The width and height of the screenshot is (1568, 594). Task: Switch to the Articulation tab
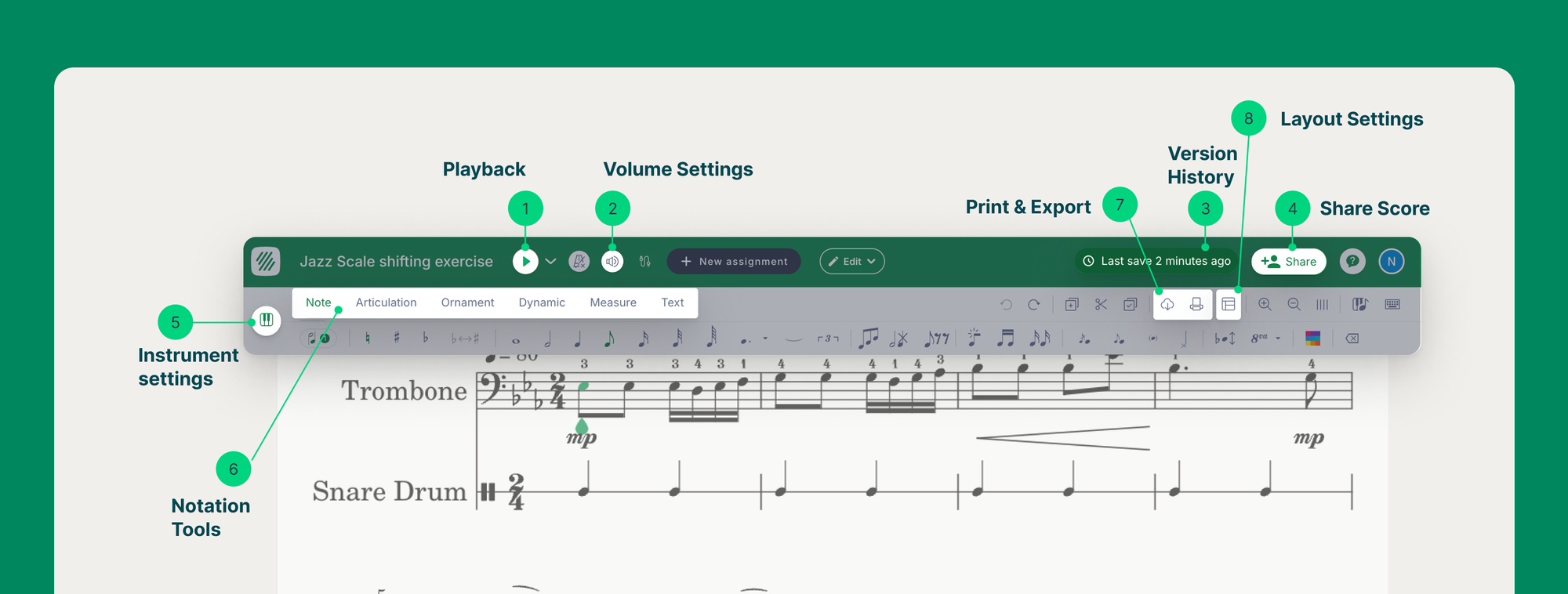[386, 302]
